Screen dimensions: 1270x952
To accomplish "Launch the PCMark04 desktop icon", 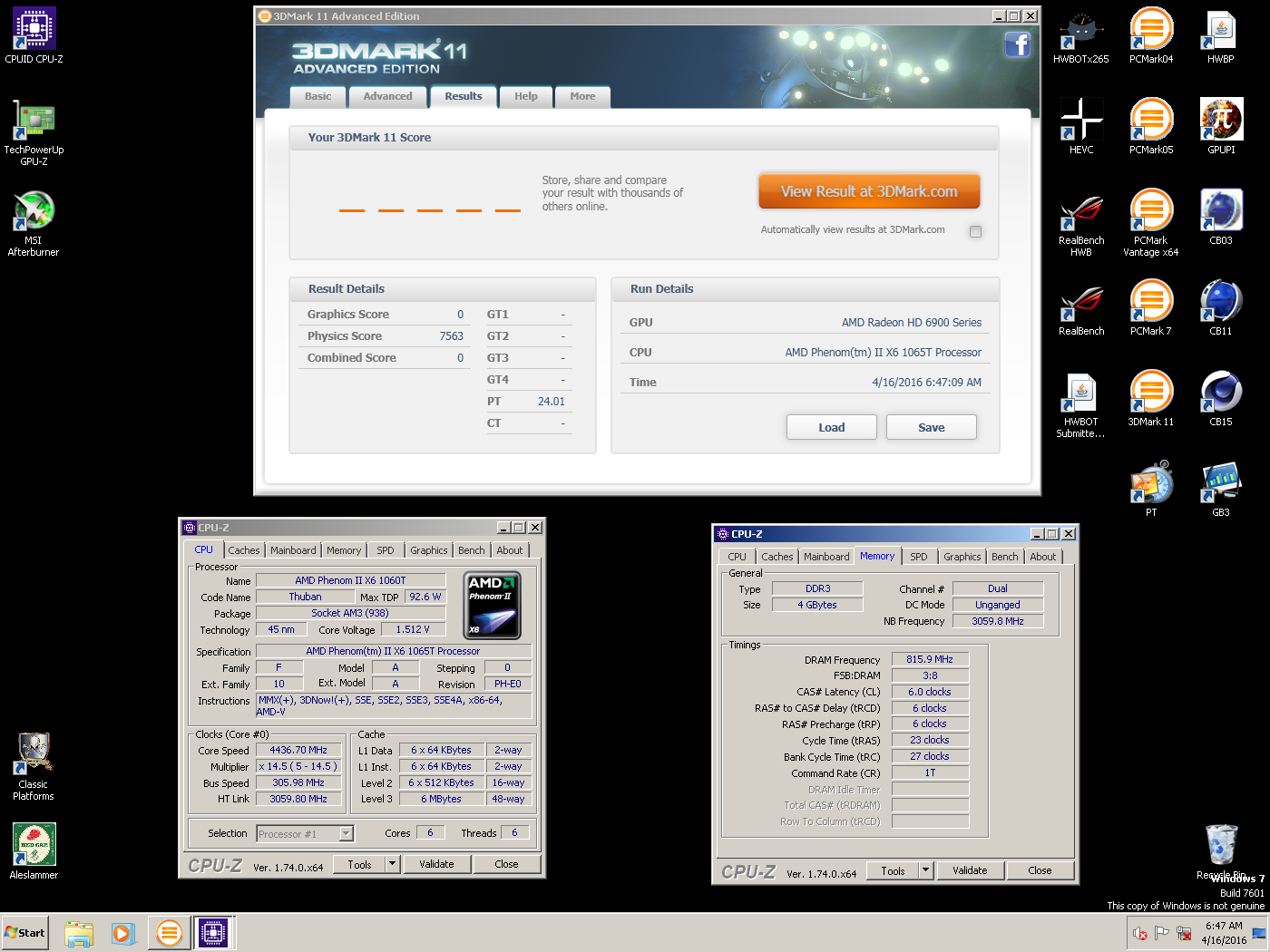I will (1151, 35).
